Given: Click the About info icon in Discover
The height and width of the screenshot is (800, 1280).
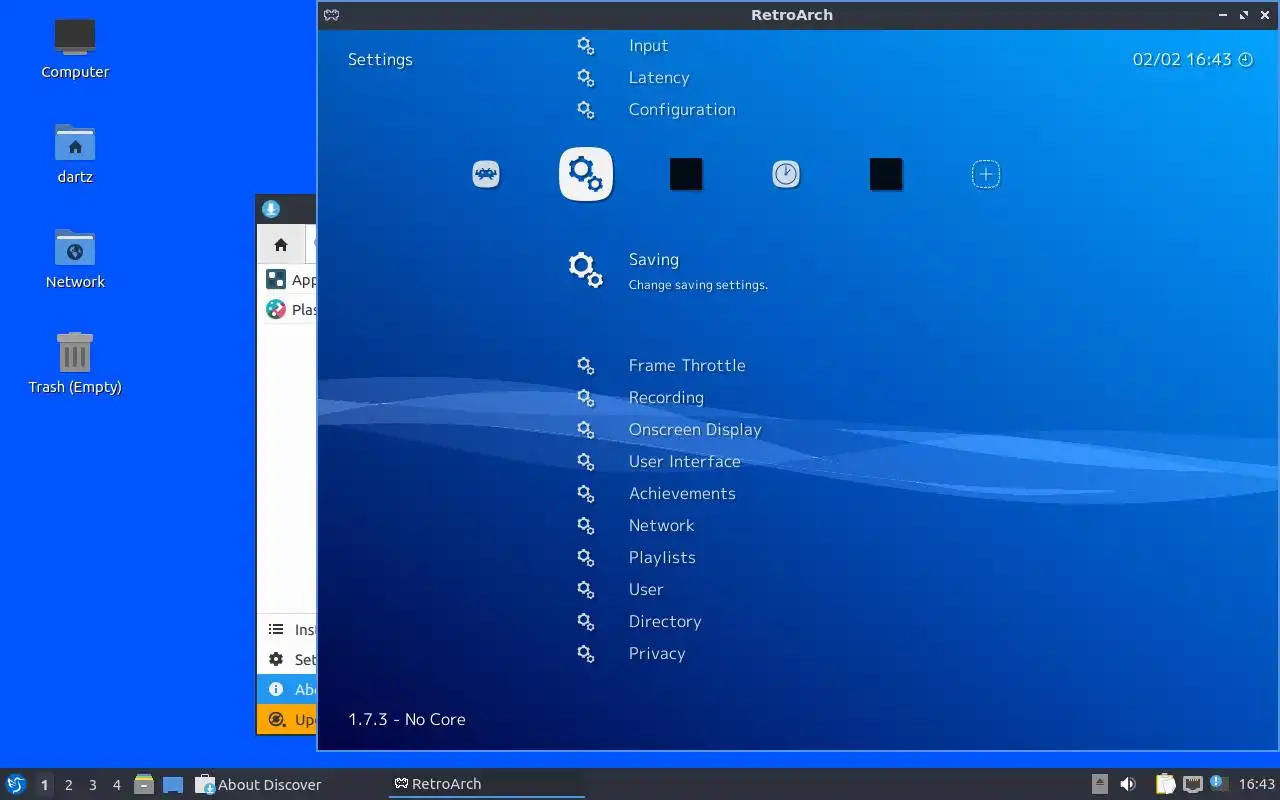Looking at the screenshot, I should [276, 689].
